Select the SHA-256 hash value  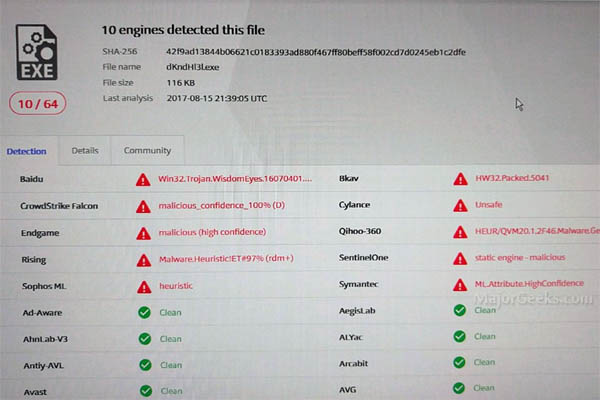[x=316, y=52]
